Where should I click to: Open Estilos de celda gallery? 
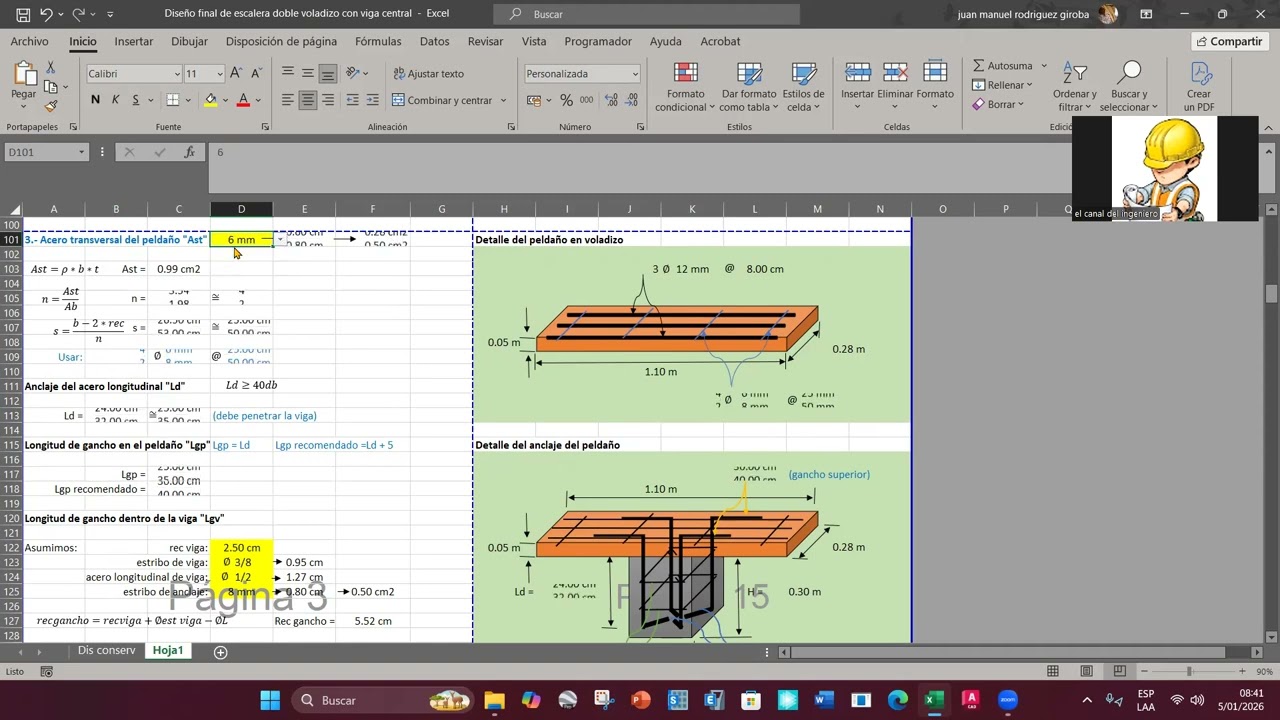point(804,87)
